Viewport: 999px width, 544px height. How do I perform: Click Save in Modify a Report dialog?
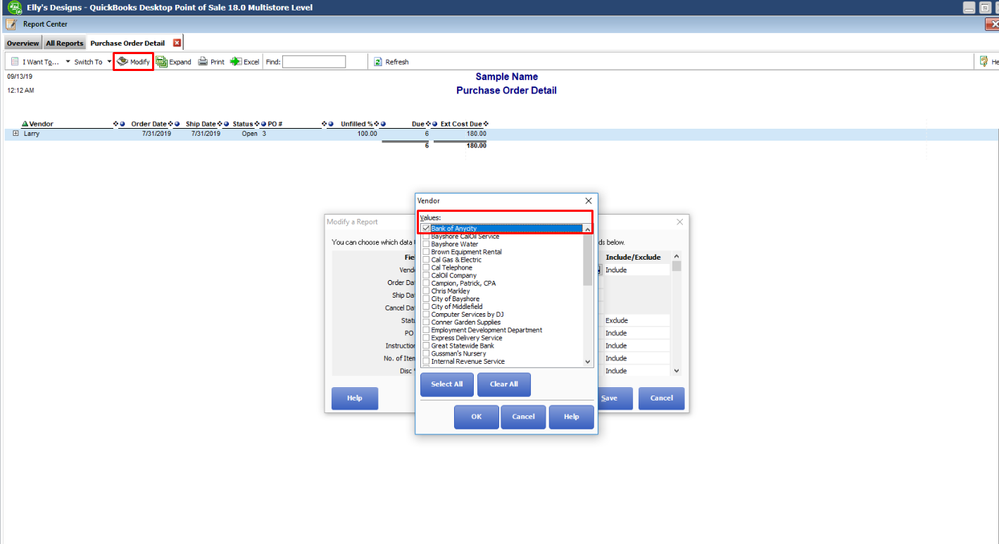click(x=615, y=398)
